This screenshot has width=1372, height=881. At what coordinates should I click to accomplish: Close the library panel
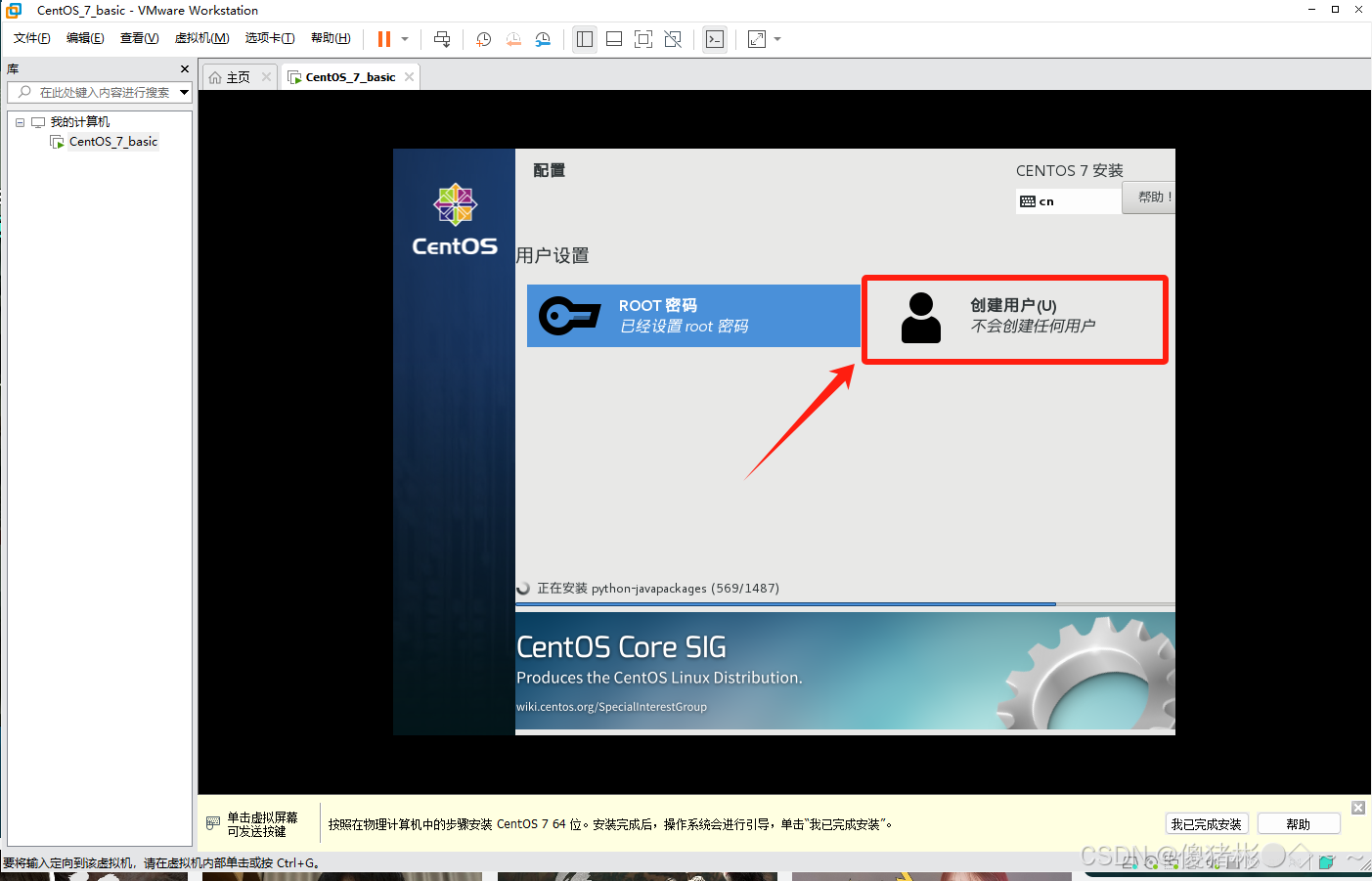185,69
